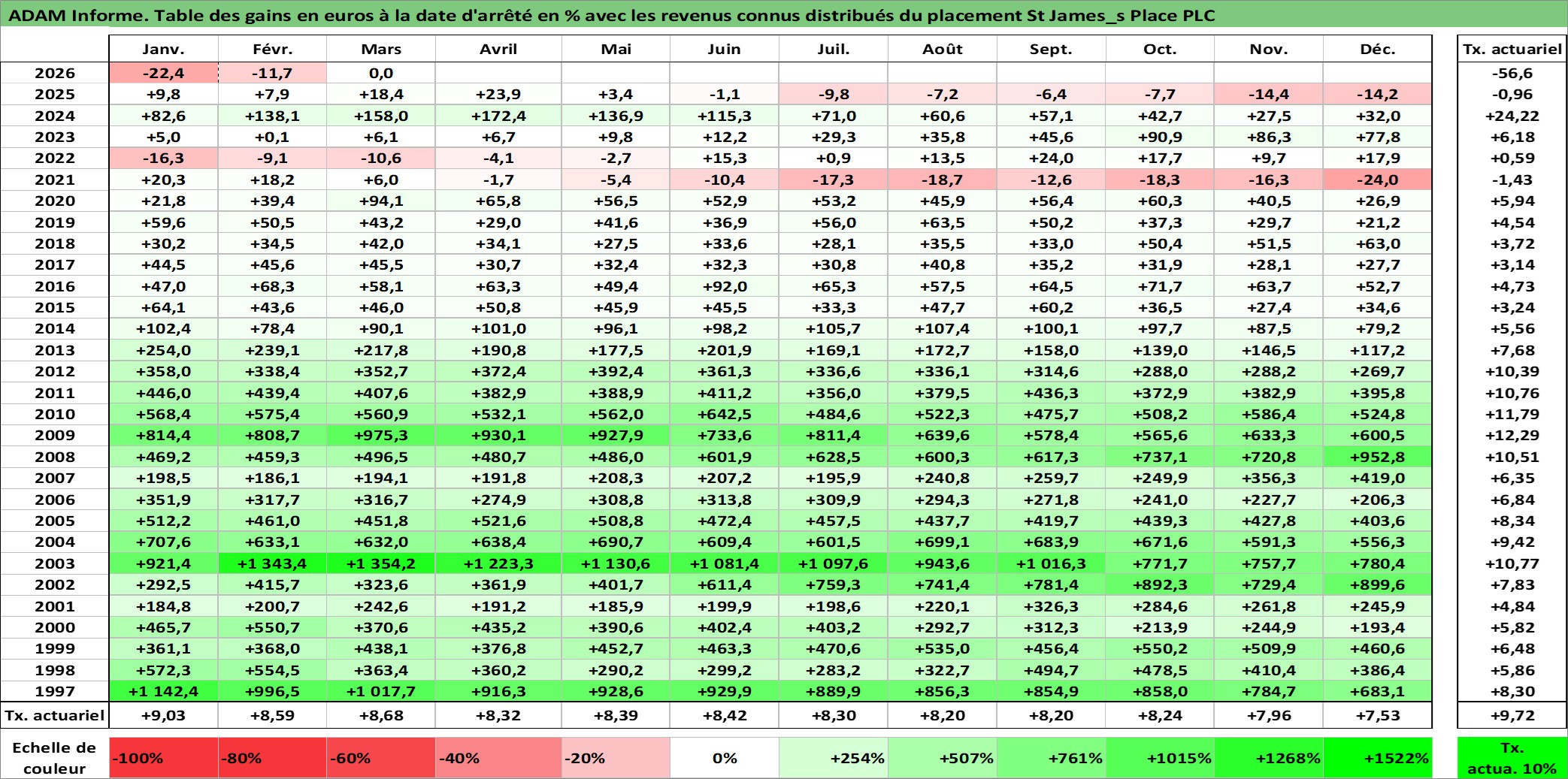The width and height of the screenshot is (1568, 779).
Task: Click the +899,6 cell in 2002
Action: click(1378, 584)
